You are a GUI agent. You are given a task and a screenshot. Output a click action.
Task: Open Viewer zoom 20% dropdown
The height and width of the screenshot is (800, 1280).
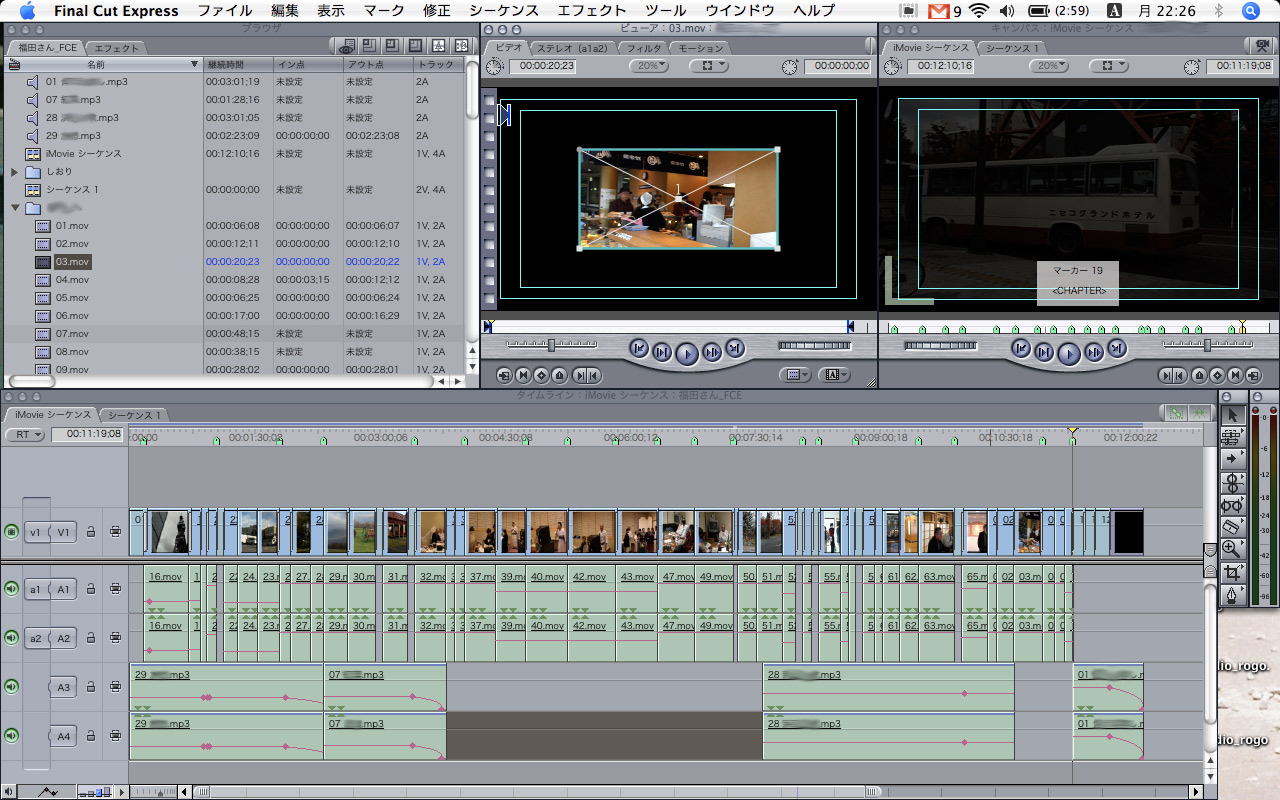coord(649,66)
